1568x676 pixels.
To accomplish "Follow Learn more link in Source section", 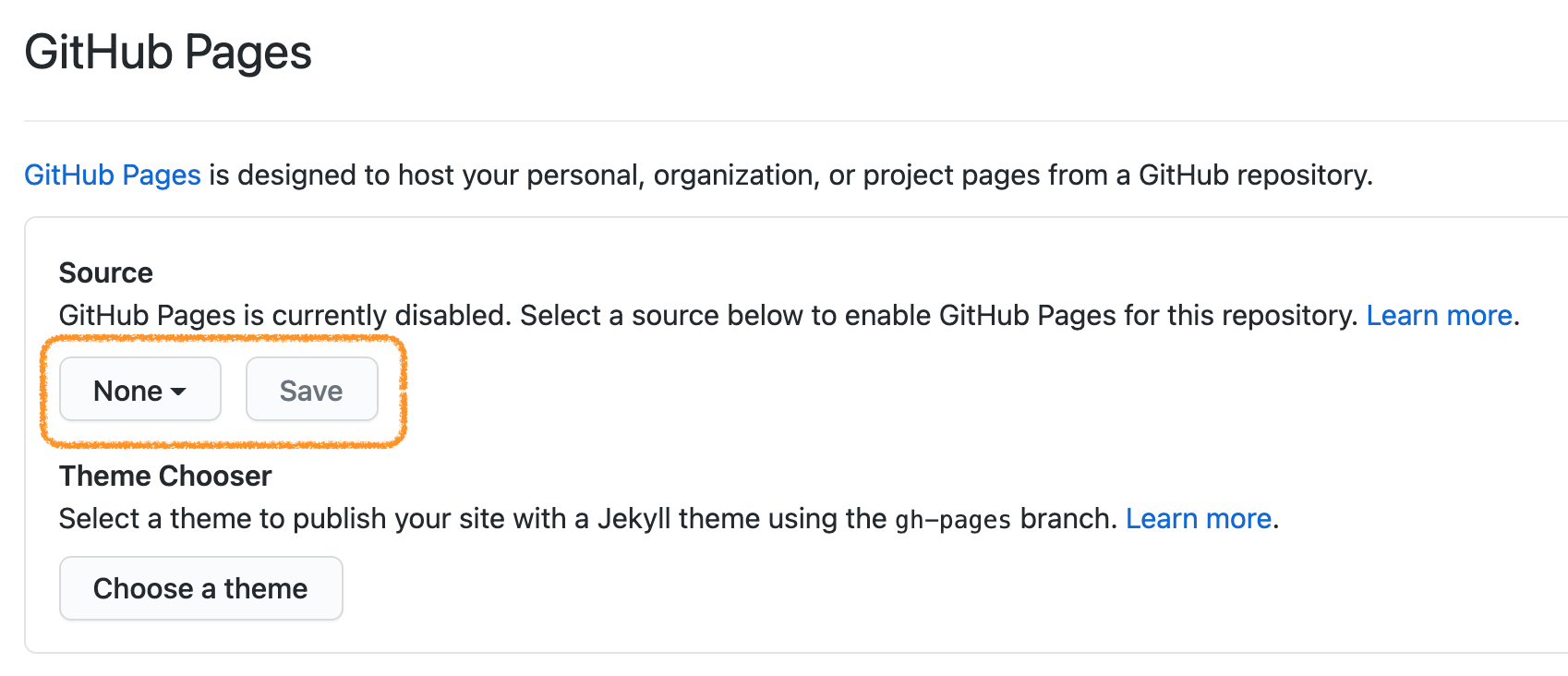I will coord(1439,316).
